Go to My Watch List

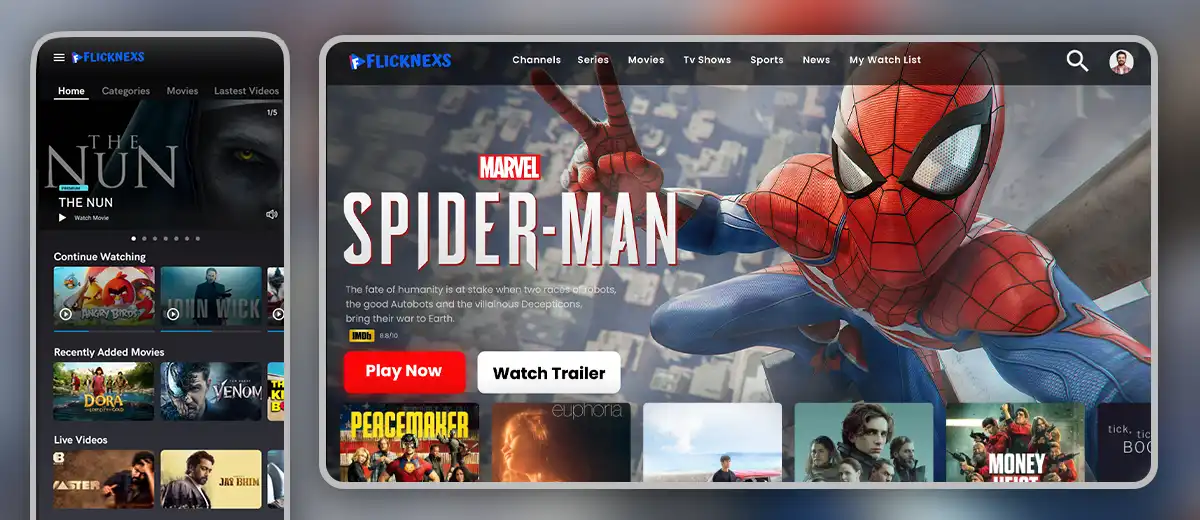point(885,60)
